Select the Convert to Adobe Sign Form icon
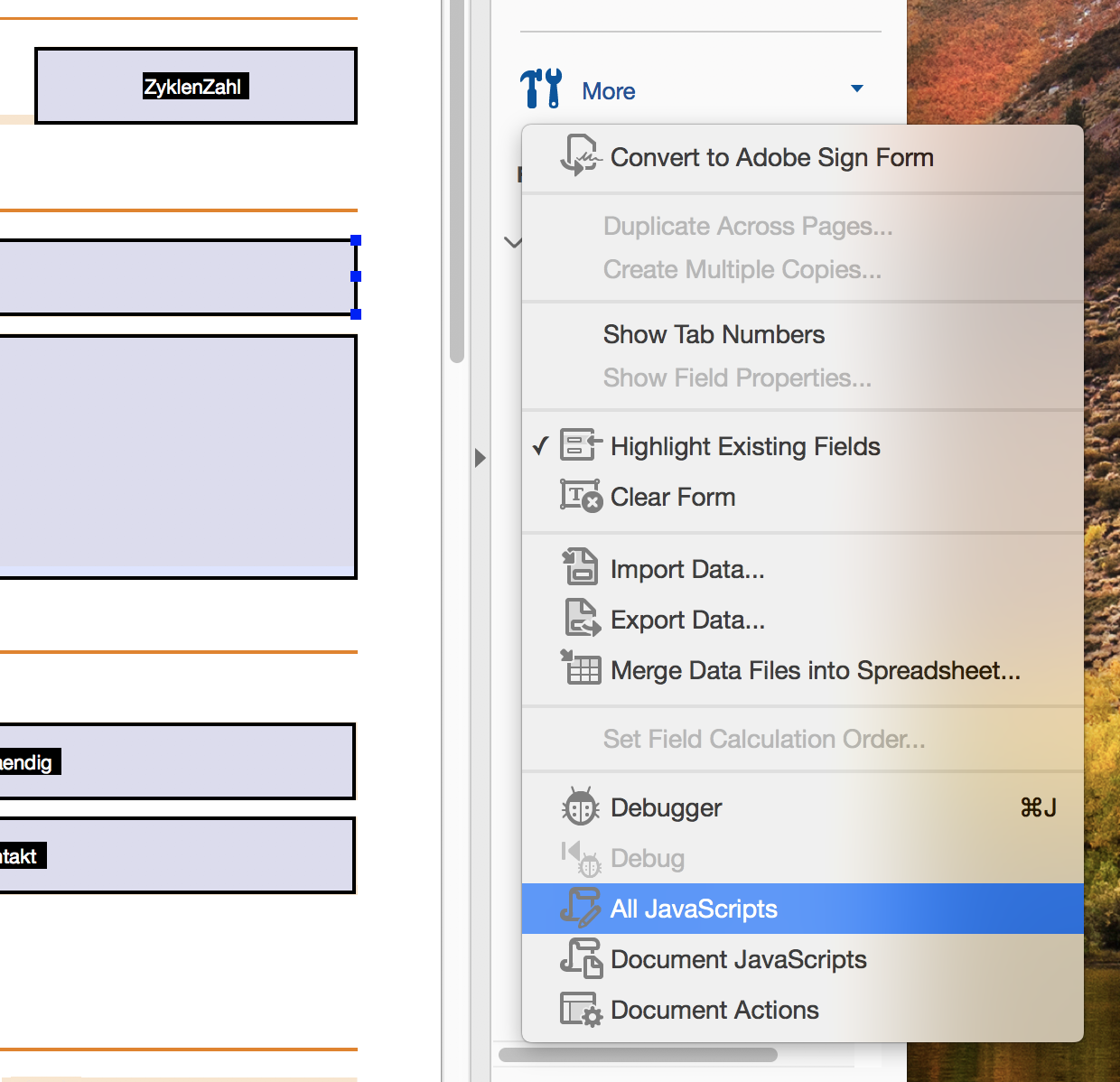Viewport: 1120px width, 1082px height. pyautogui.click(x=582, y=155)
